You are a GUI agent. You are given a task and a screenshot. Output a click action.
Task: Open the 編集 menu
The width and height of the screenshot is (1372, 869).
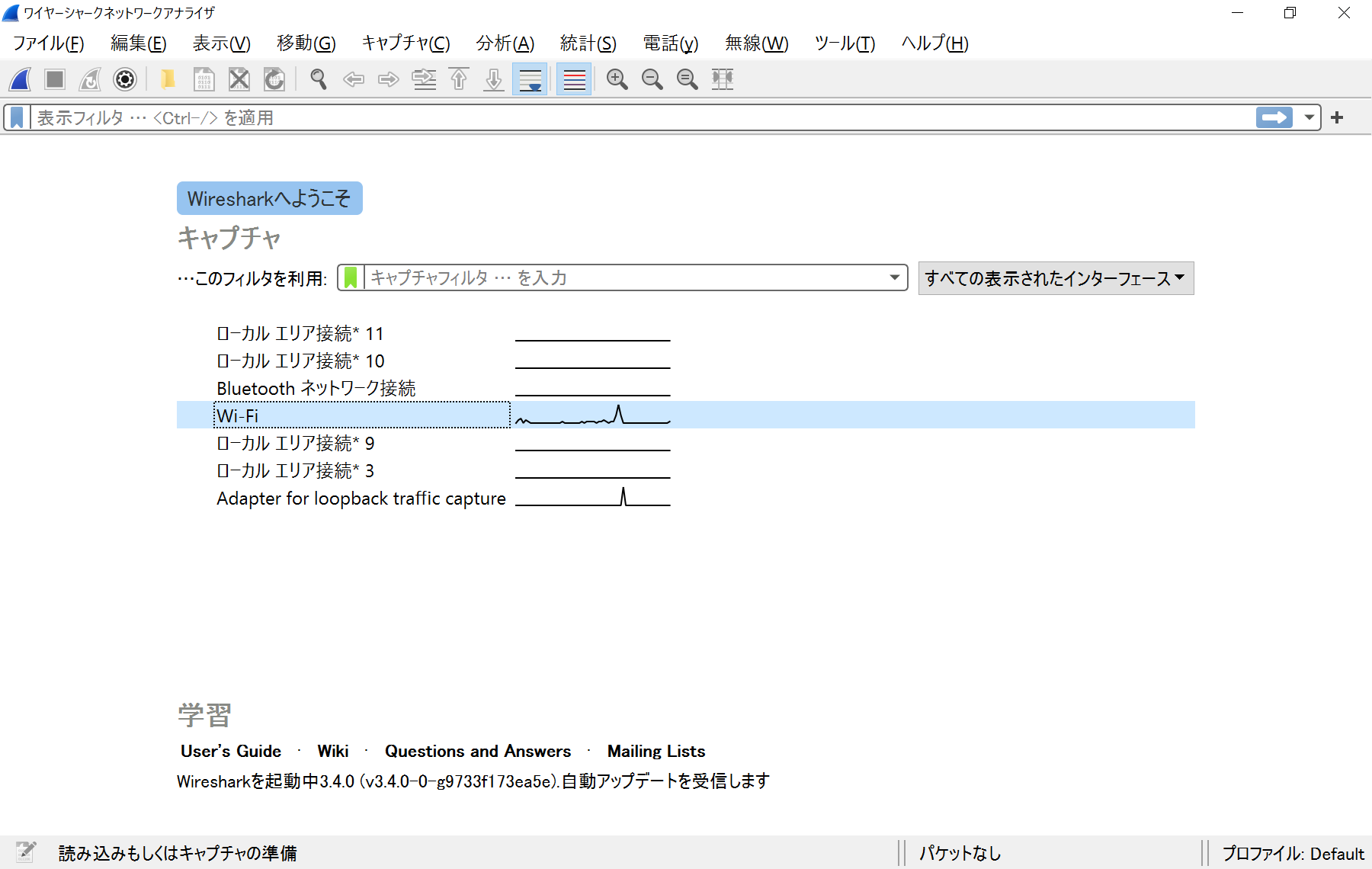(x=139, y=43)
